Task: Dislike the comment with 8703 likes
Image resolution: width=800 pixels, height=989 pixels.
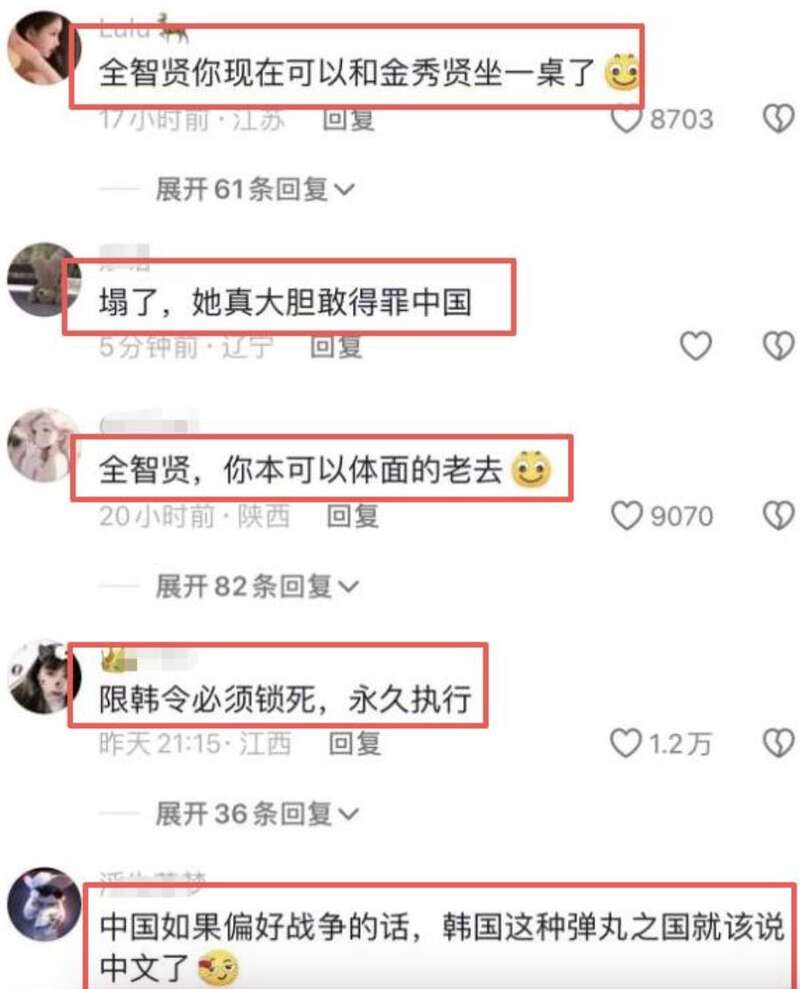Action: [779, 119]
